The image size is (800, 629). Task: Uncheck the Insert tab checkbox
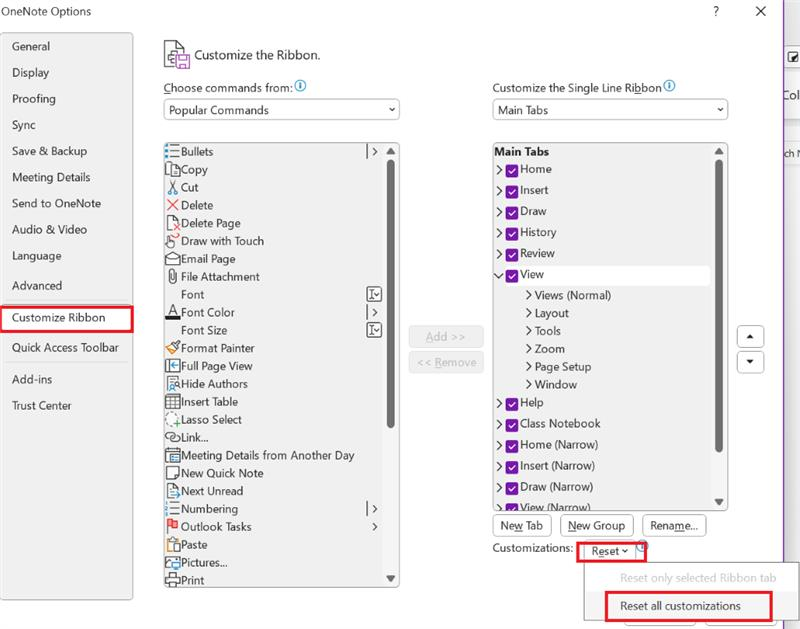point(512,191)
